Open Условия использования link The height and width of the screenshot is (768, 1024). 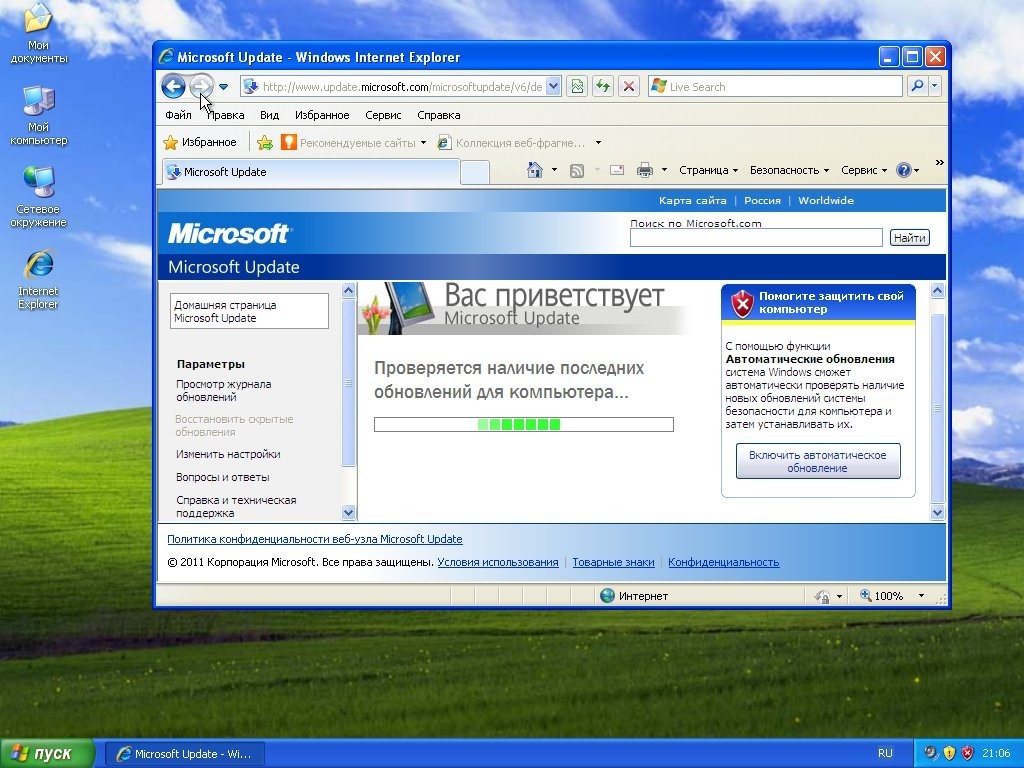click(x=498, y=562)
